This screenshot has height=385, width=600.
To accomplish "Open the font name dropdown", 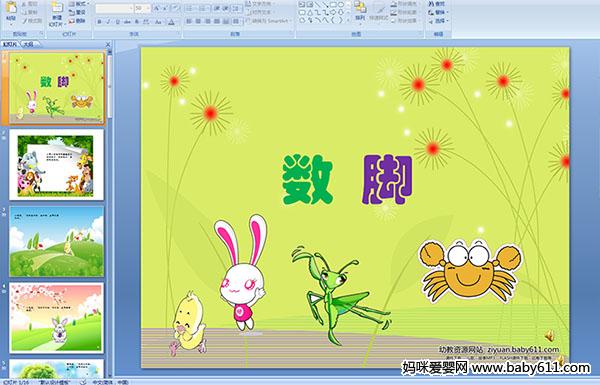I will (131, 8).
